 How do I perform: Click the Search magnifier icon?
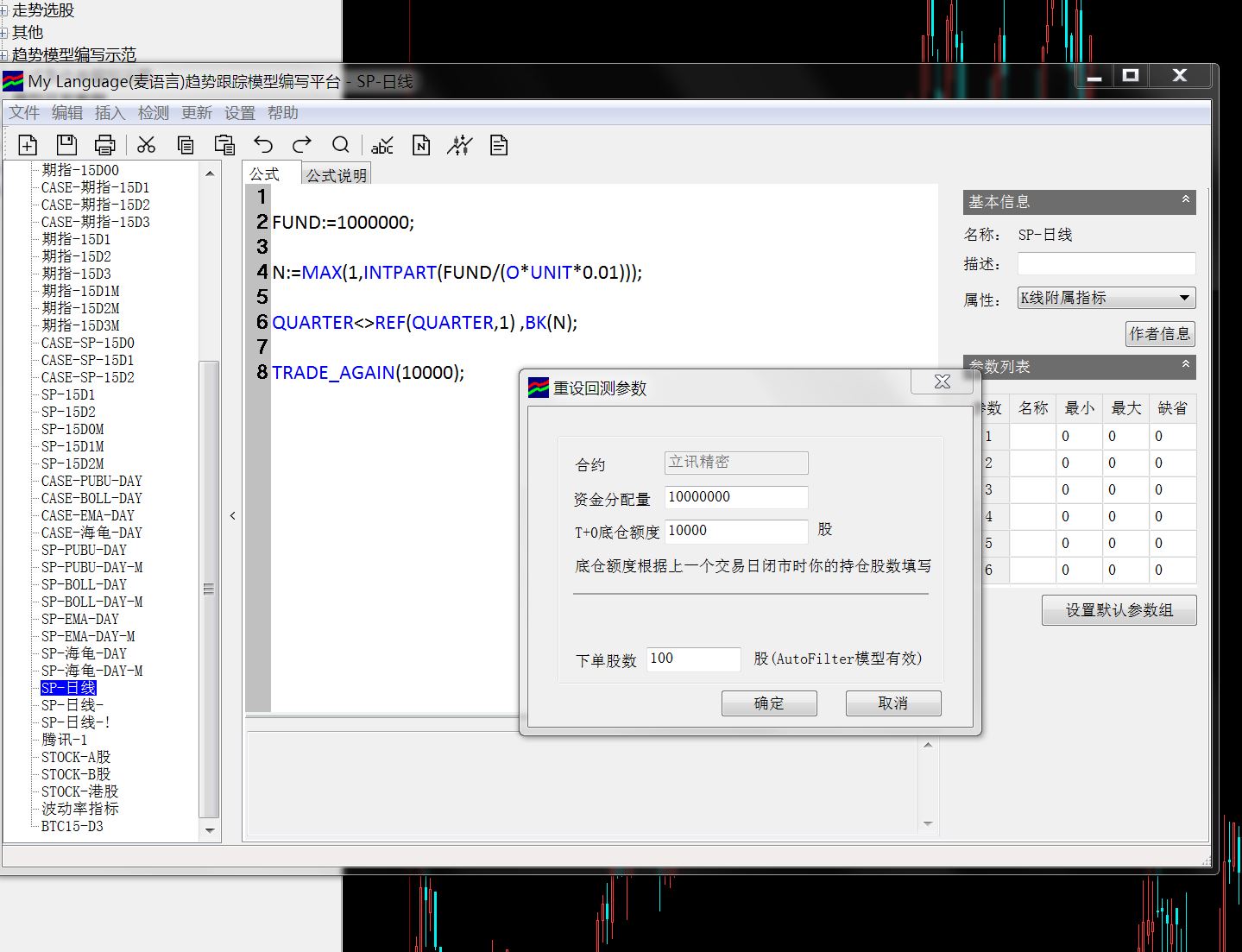341,145
